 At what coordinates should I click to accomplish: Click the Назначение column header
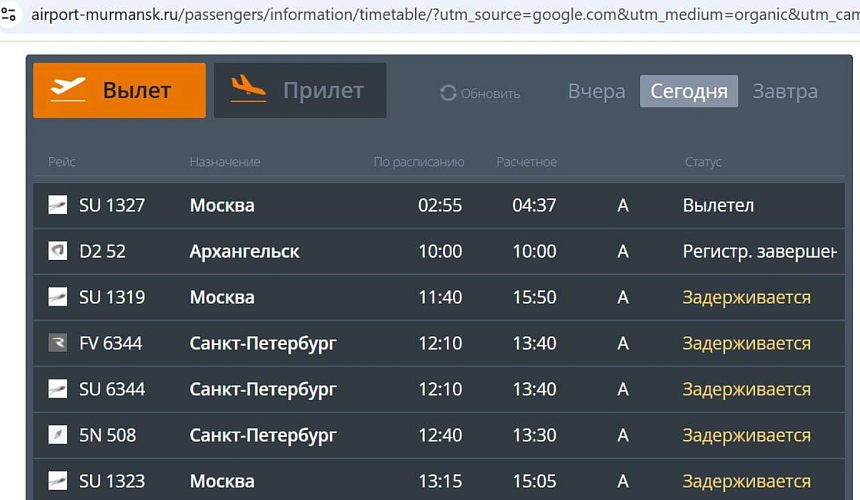tap(225, 162)
